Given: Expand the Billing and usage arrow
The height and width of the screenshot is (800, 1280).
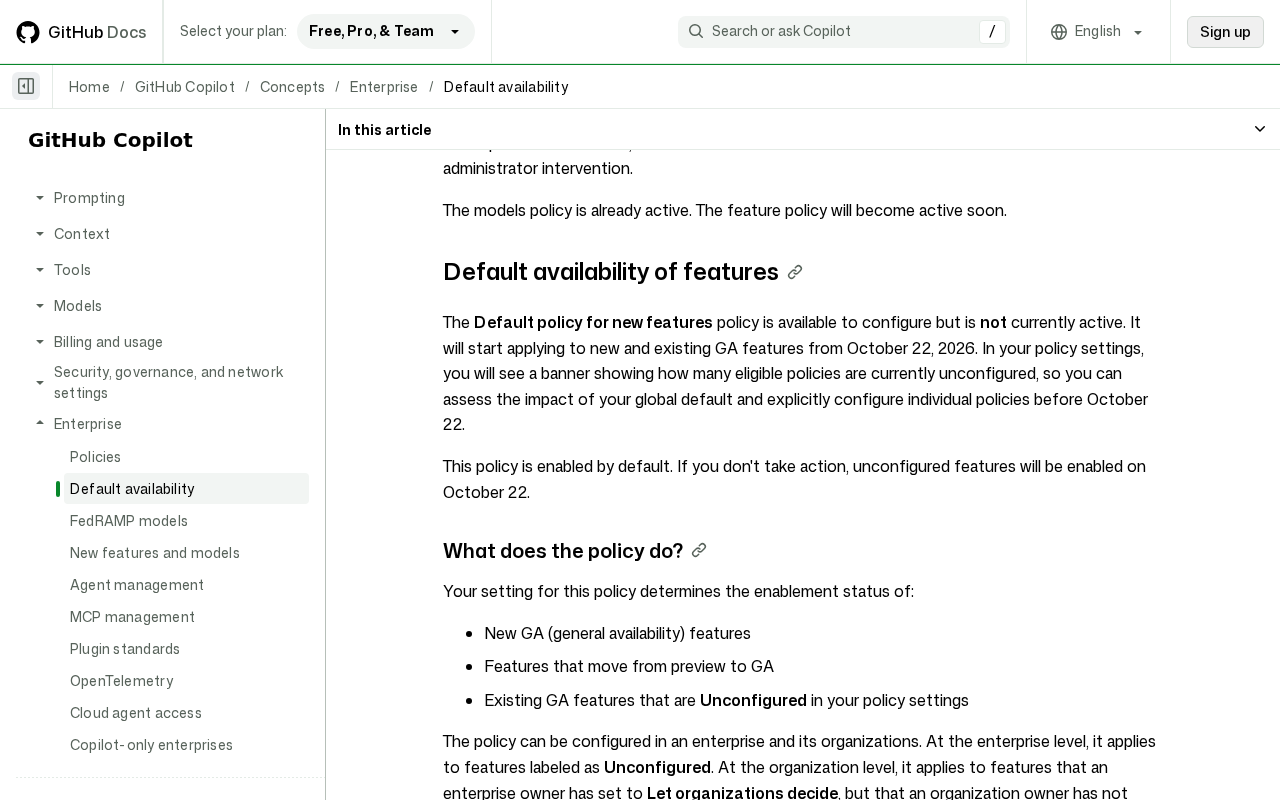Looking at the screenshot, I should [40, 342].
